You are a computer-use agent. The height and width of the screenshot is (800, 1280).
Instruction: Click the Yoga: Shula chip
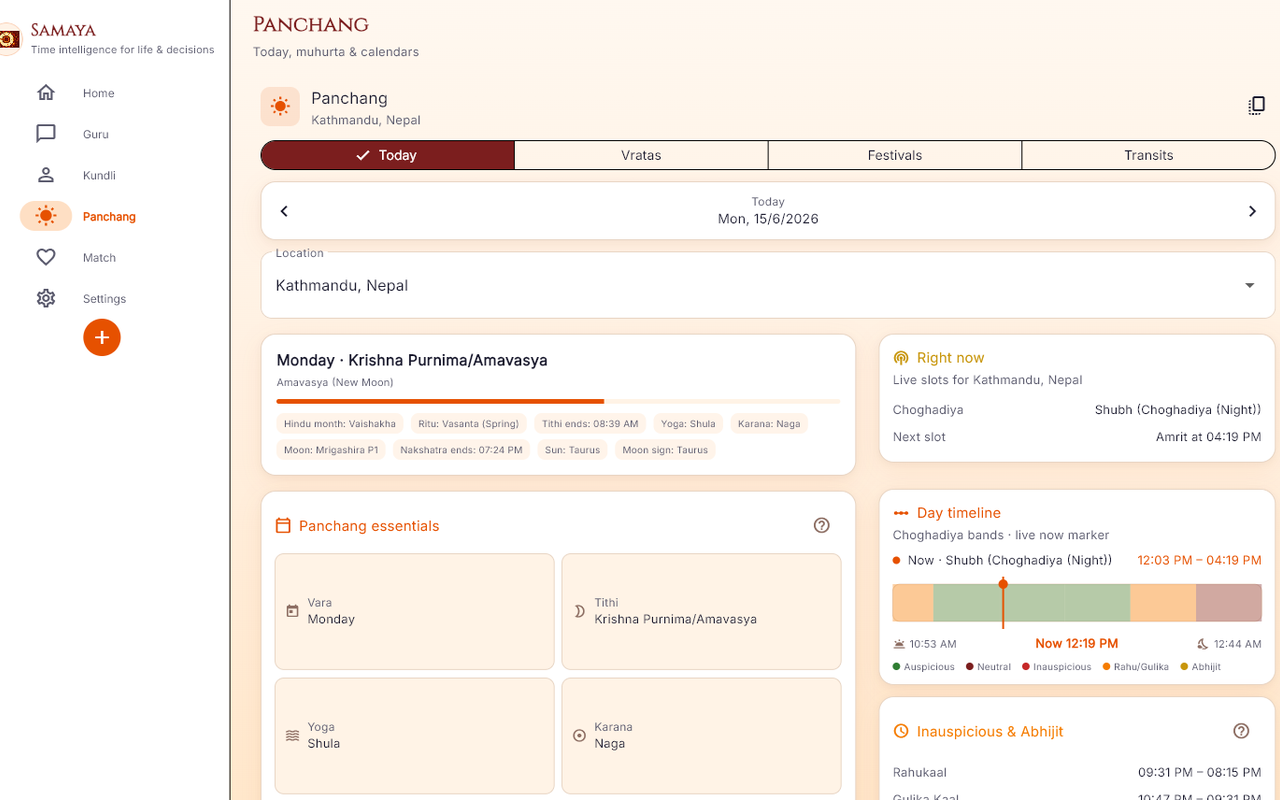(688, 424)
